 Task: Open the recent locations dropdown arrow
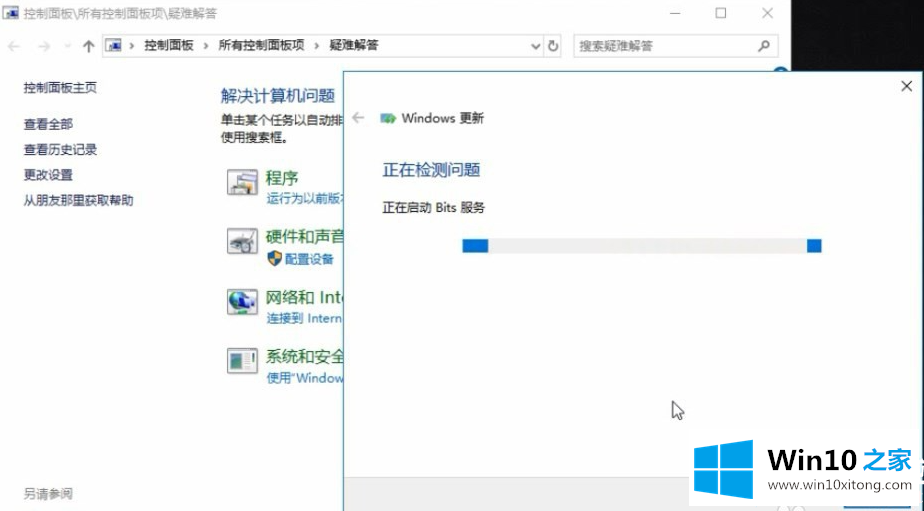pyautogui.click(x=67, y=46)
